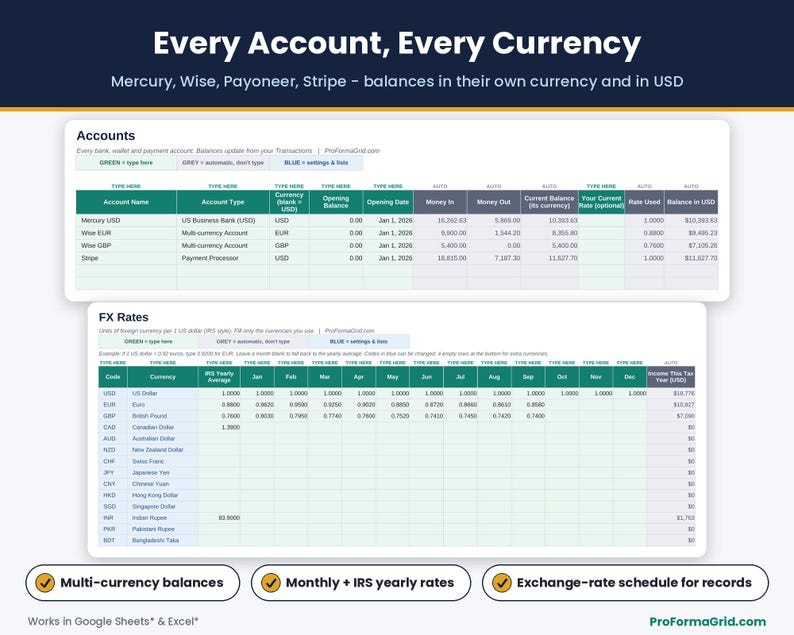Select the "IRS Yearly Average" column header

pyautogui.click(x=219, y=377)
